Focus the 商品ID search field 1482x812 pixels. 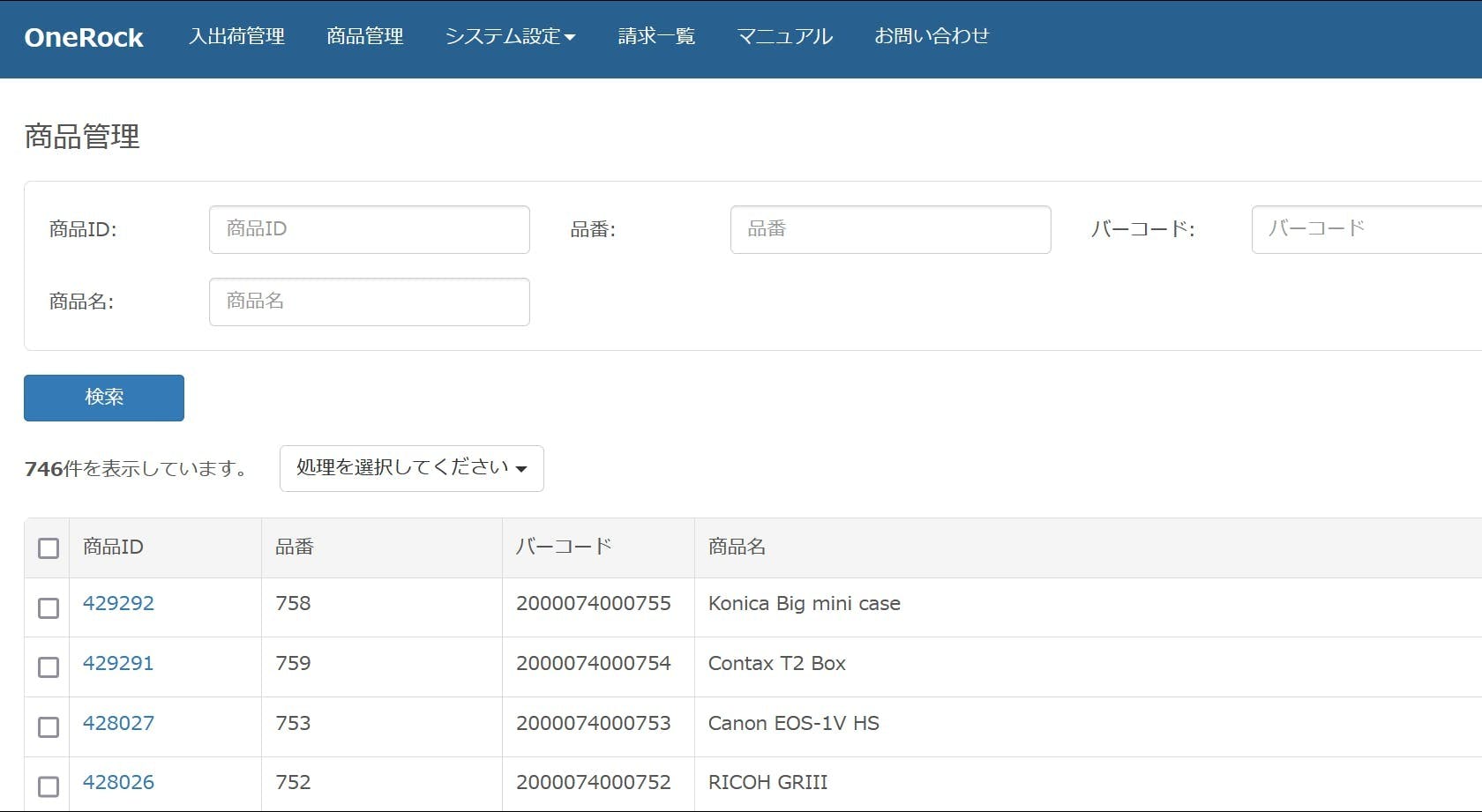370,229
